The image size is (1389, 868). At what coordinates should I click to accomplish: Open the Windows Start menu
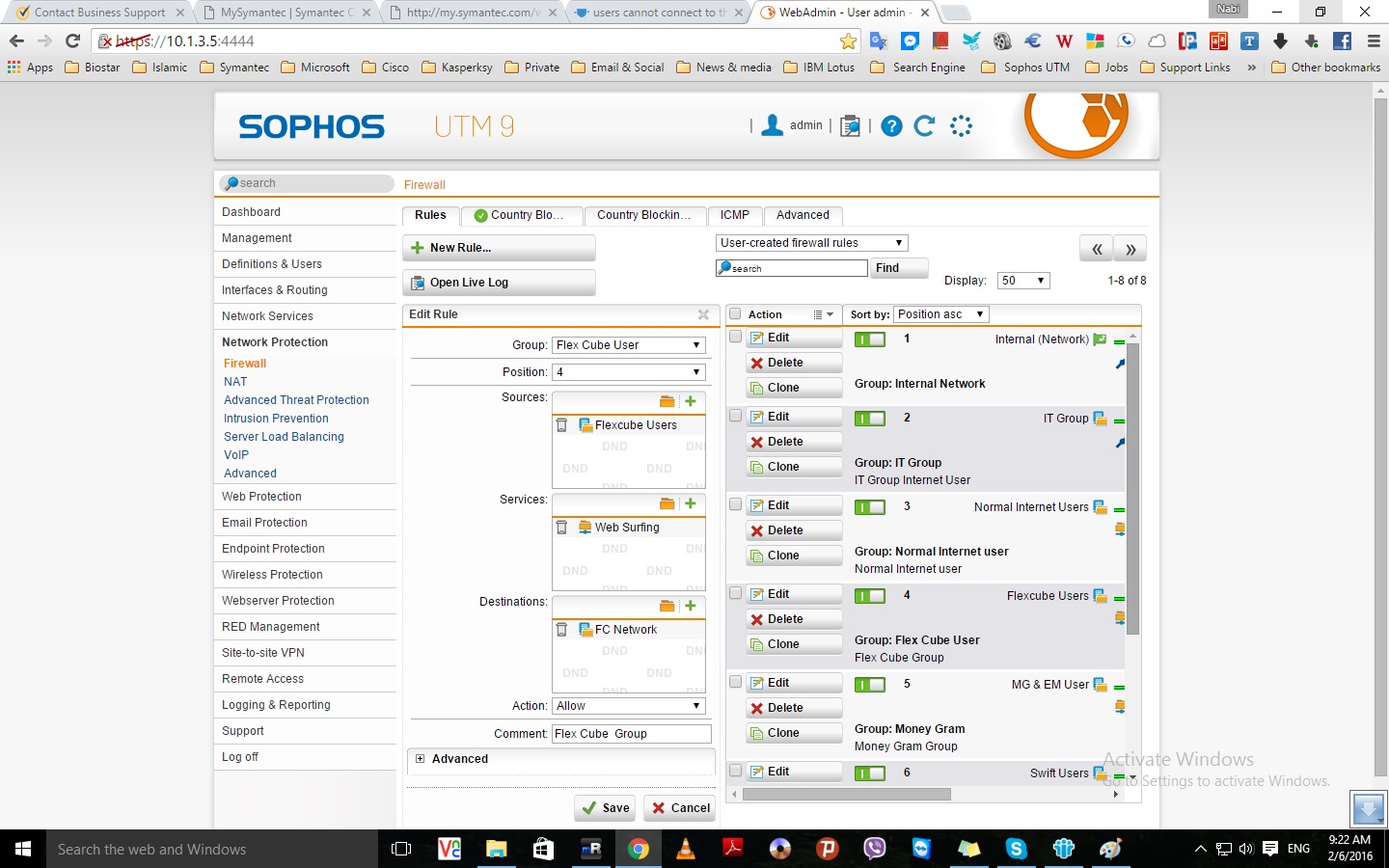(23, 849)
